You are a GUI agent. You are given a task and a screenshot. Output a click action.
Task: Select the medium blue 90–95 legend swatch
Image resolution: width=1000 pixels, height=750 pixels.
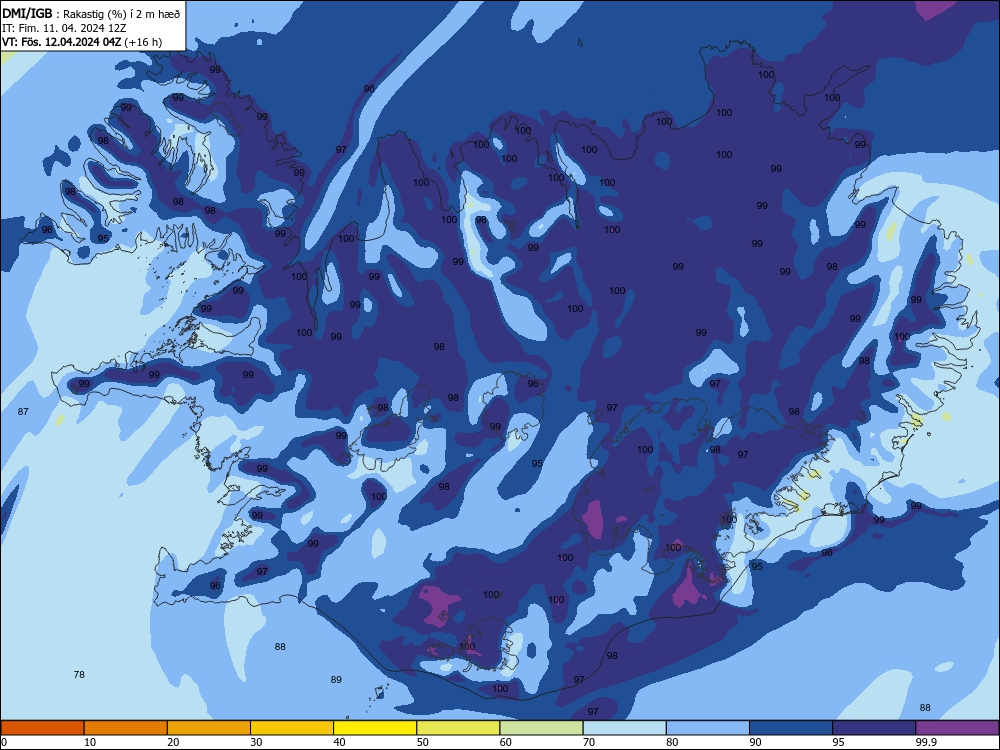click(791, 728)
